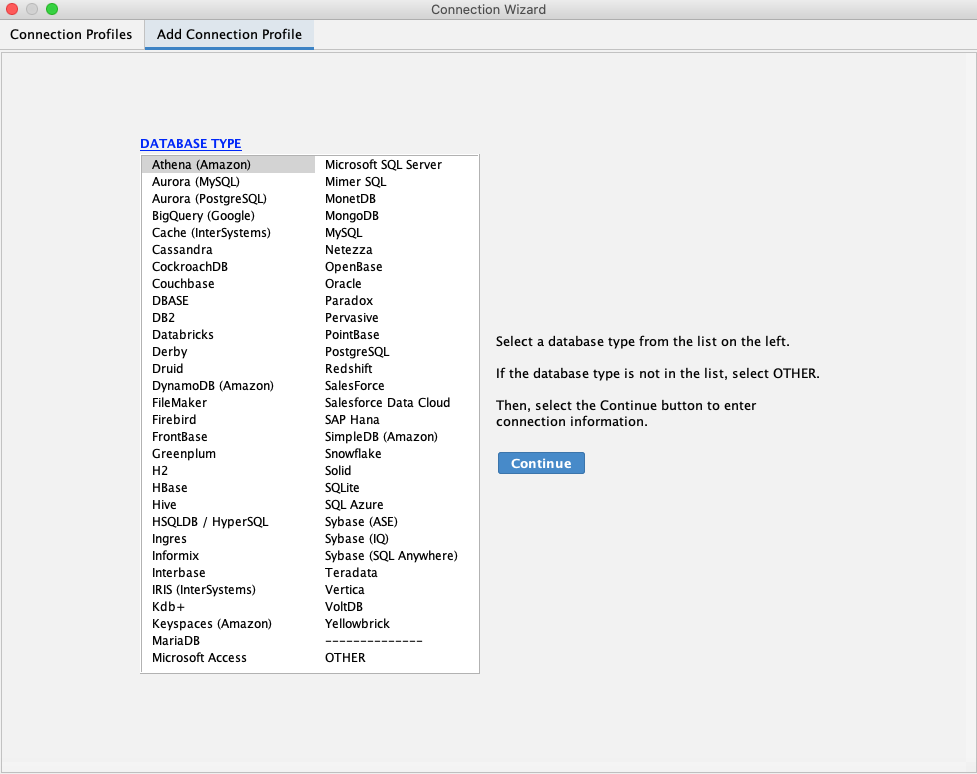Select MySQL database type
The image size is (977, 774).
point(343,233)
